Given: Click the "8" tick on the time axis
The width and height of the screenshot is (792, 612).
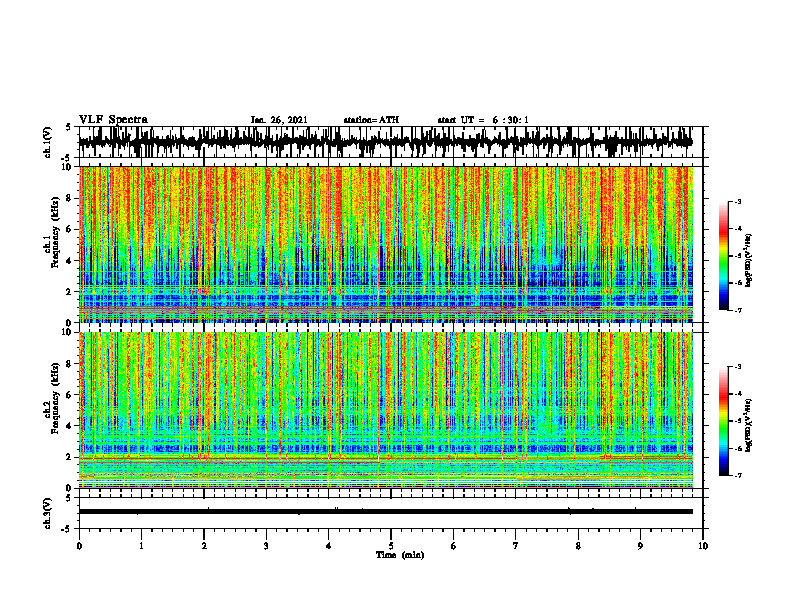Looking at the screenshot, I should (x=578, y=546).
